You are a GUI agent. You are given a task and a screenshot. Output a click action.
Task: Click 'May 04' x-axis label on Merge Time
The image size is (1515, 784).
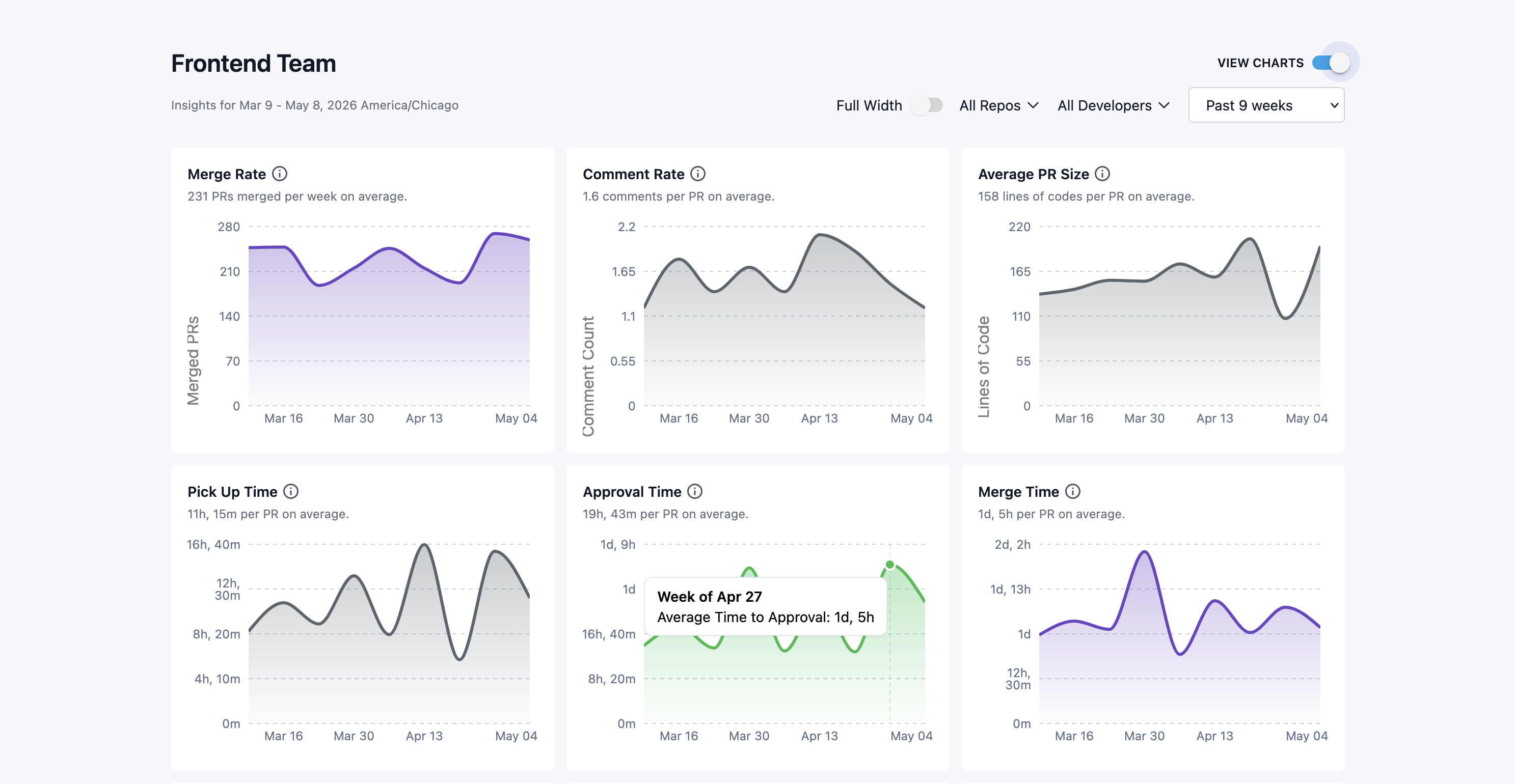[x=1306, y=736]
